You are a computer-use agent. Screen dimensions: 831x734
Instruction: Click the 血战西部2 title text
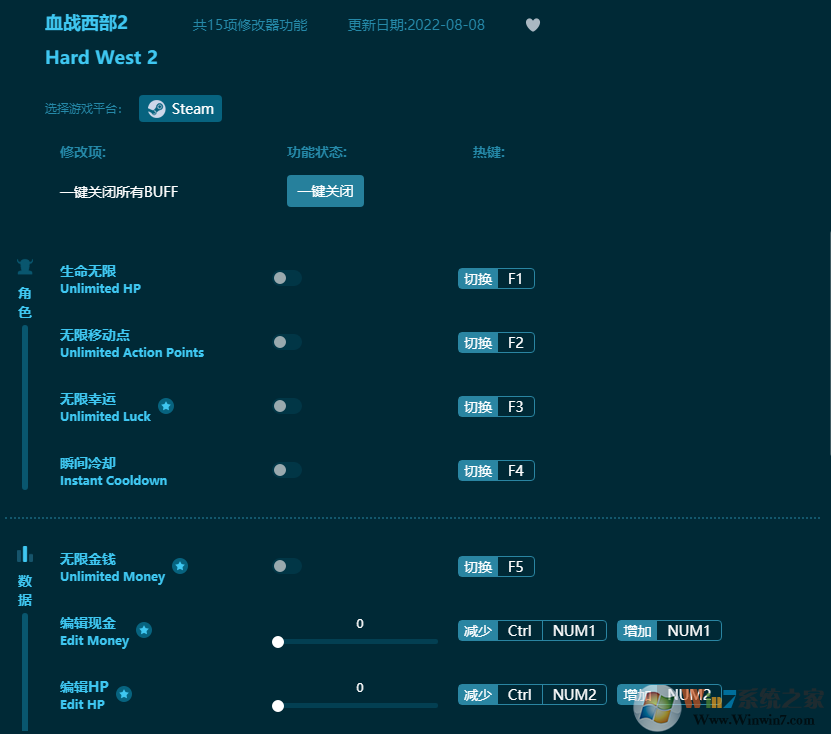(86, 23)
